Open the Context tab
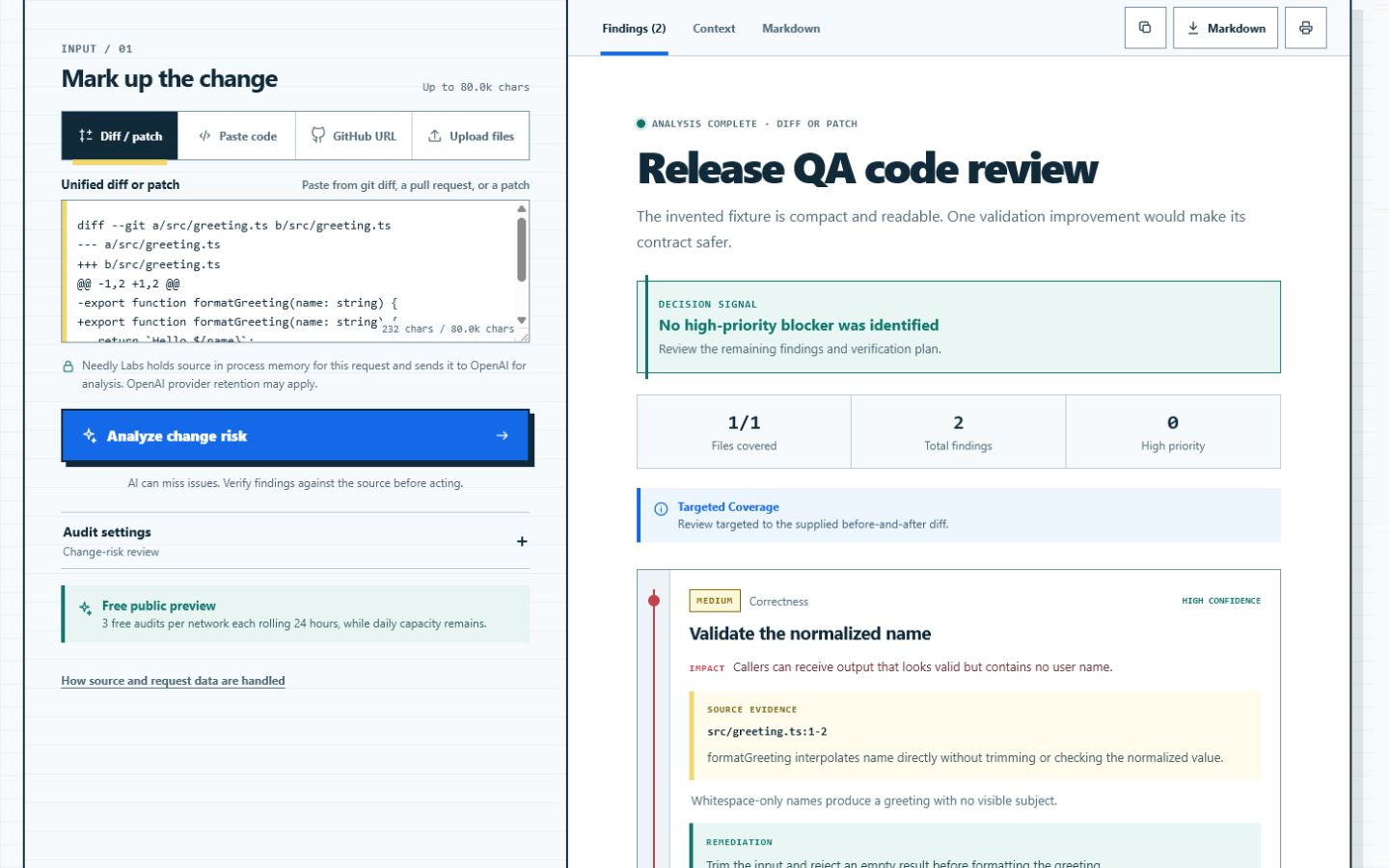1389x868 pixels. [714, 29]
